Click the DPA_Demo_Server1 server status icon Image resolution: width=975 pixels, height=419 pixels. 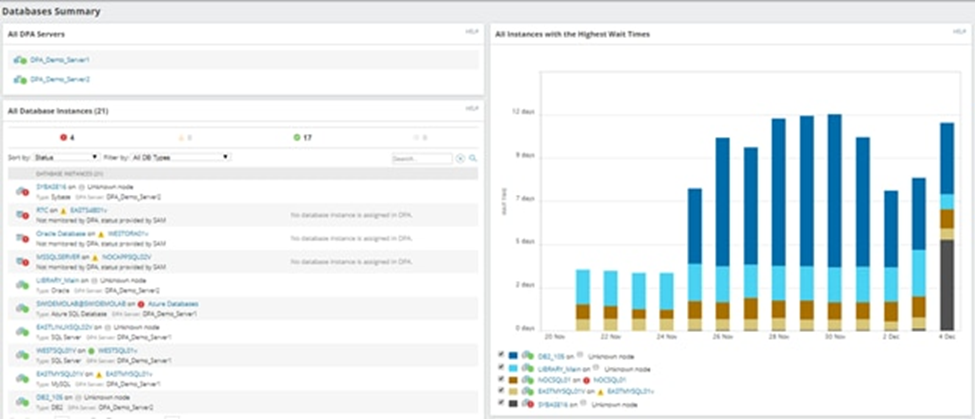point(20,60)
